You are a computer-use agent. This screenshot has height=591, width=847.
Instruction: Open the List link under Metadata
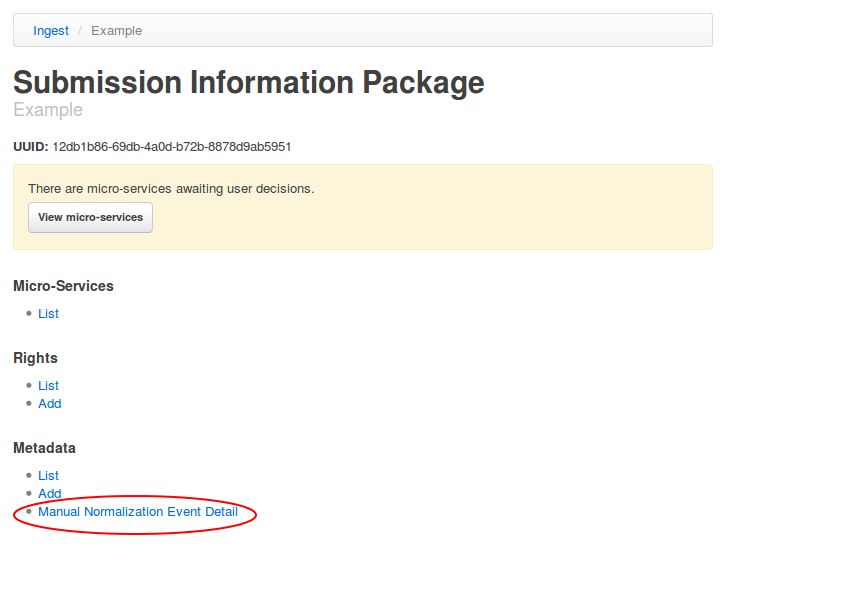tap(48, 476)
